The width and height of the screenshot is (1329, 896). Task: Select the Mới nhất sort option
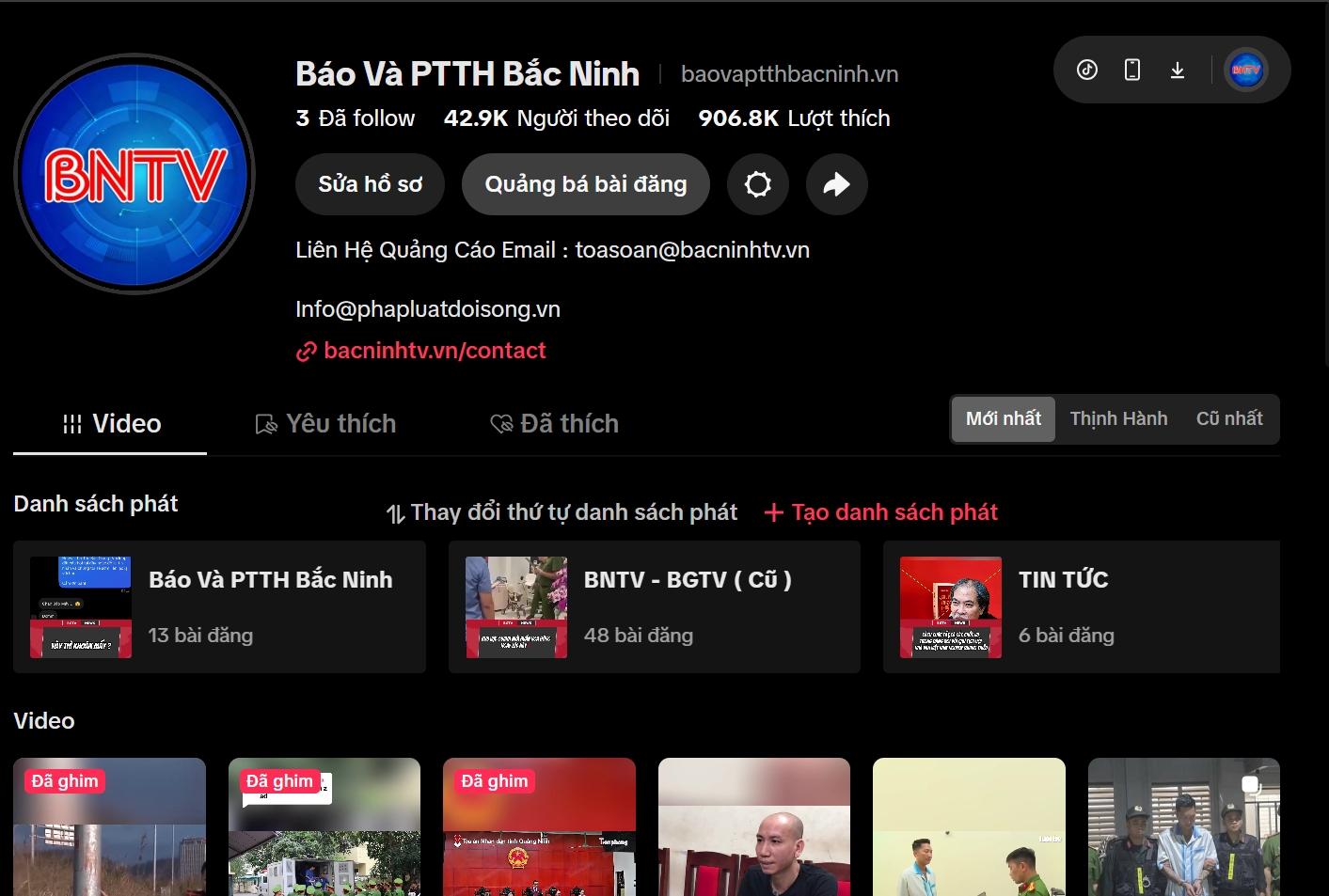tap(1004, 418)
